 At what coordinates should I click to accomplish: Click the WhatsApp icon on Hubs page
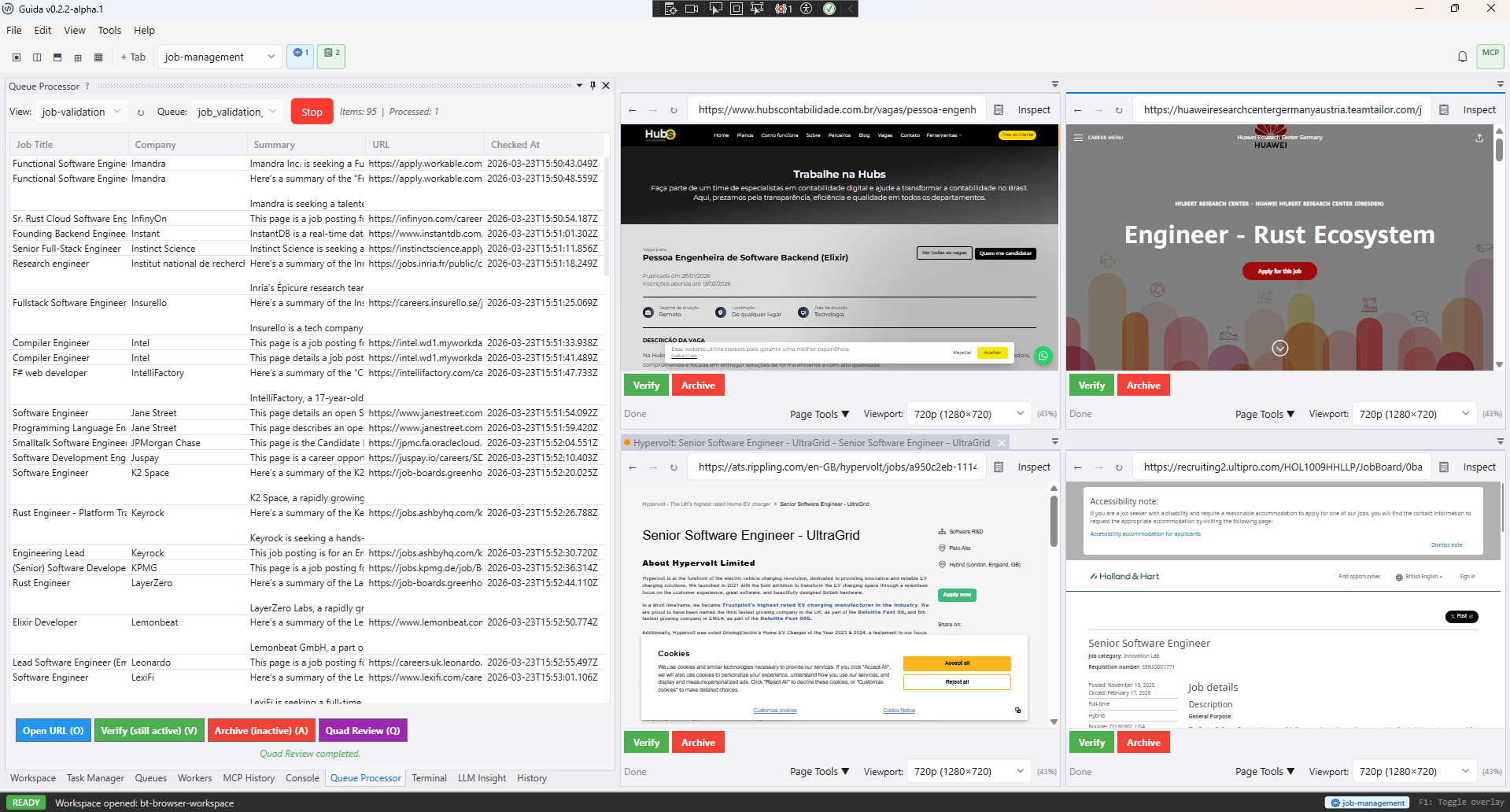pyautogui.click(x=1043, y=356)
